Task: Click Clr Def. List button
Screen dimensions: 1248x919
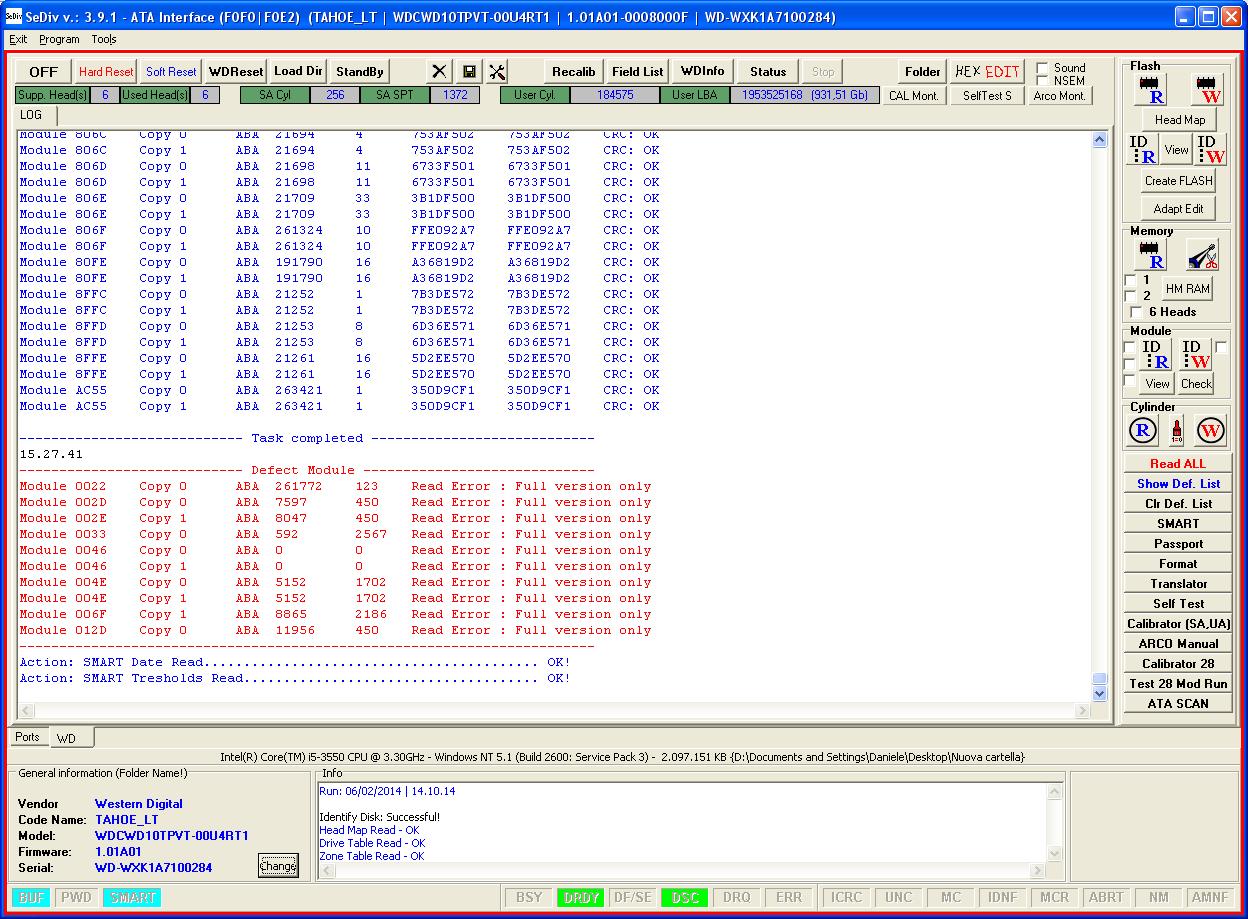Action: point(1178,504)
